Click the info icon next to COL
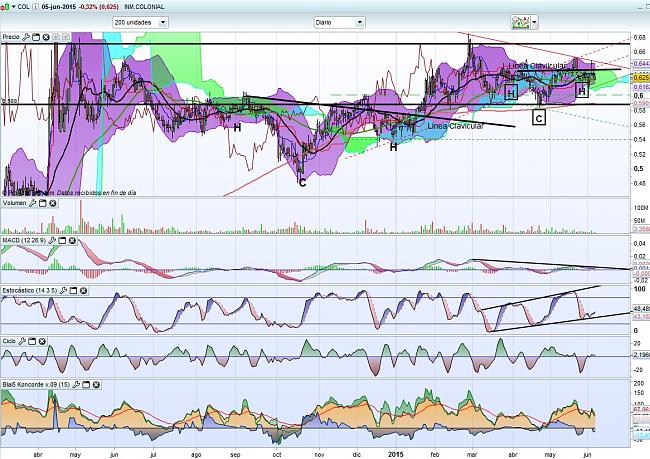The height and width of the screenshot is (459, 650). (x=36, y=7)
